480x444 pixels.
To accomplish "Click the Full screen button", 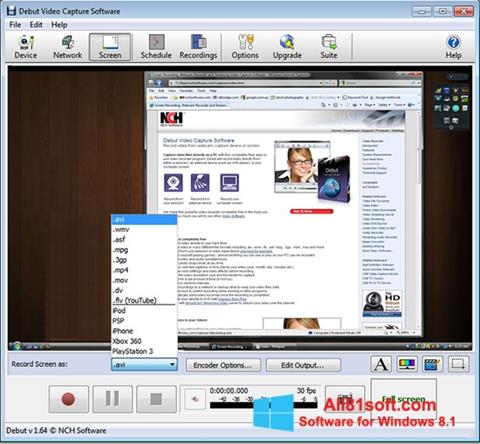I will pyautogui.click(x=403, y=399).
